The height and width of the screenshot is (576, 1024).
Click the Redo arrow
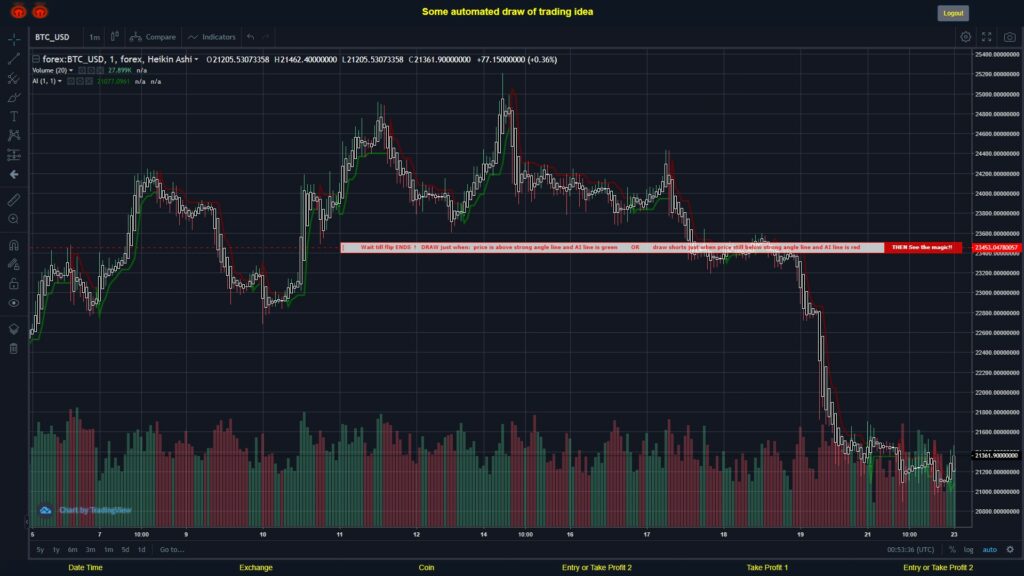266,37
